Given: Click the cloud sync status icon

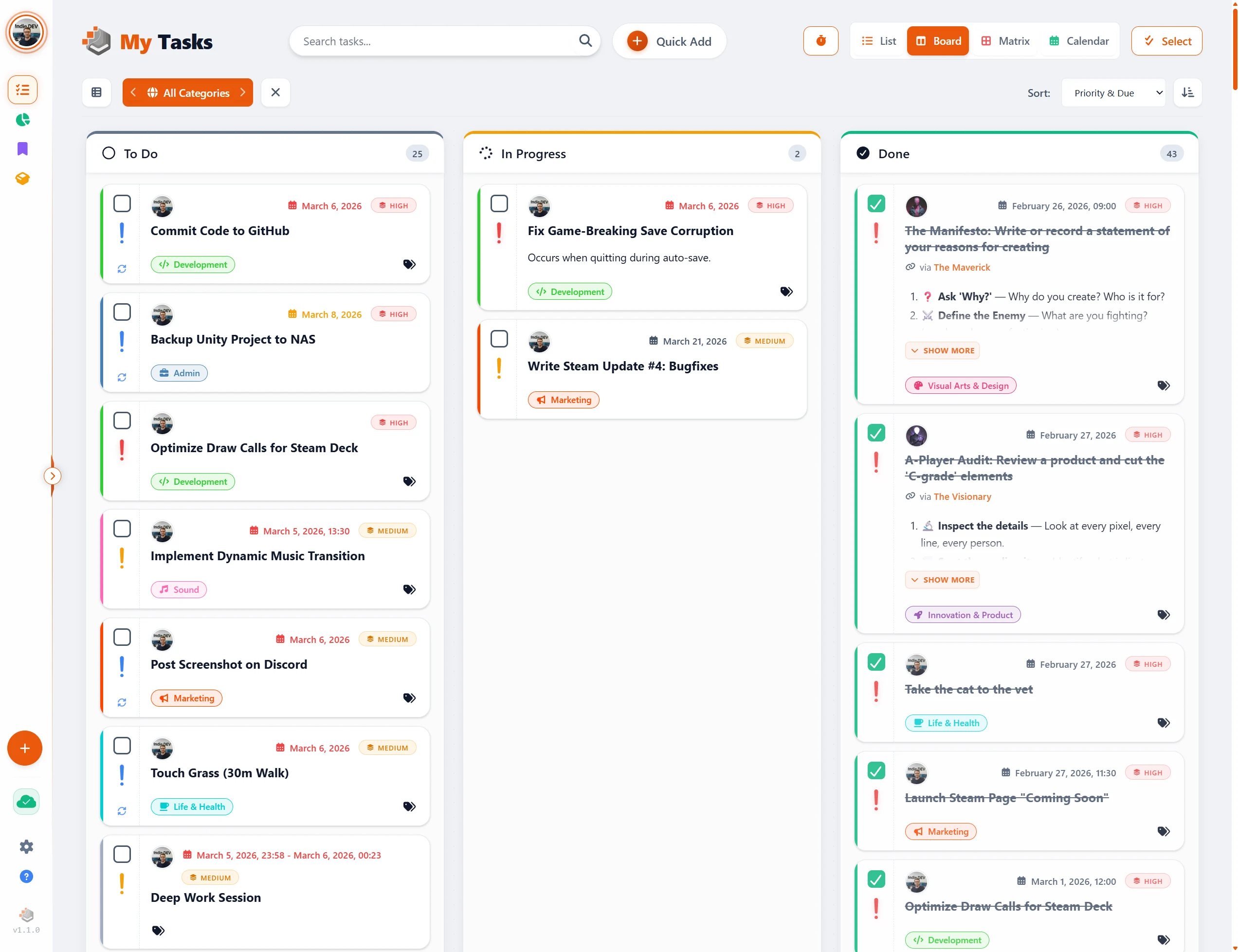Looking at the screenshot, I should pos(26,801).
